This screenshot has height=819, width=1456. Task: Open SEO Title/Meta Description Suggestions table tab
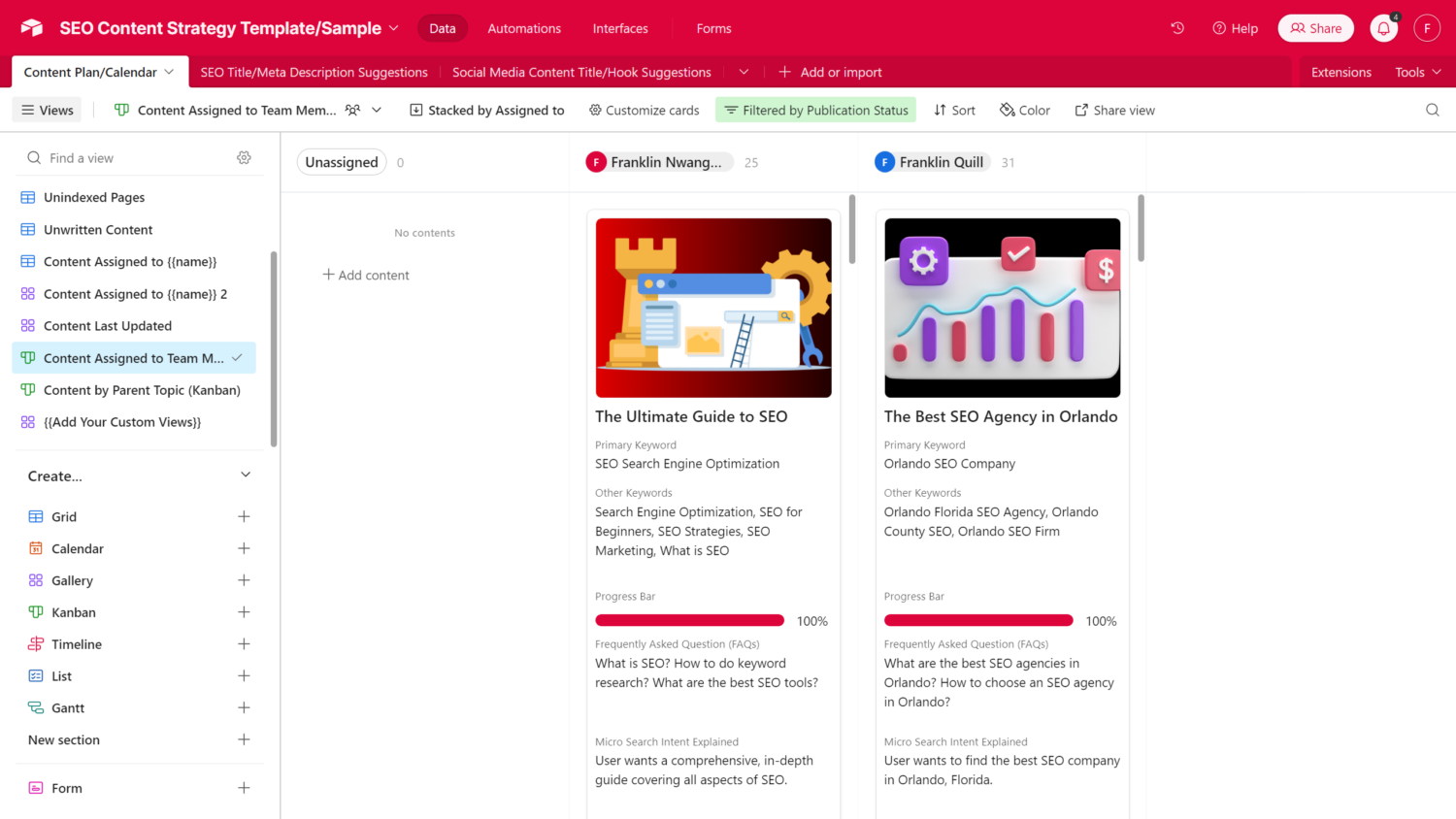tap(314, 72)
